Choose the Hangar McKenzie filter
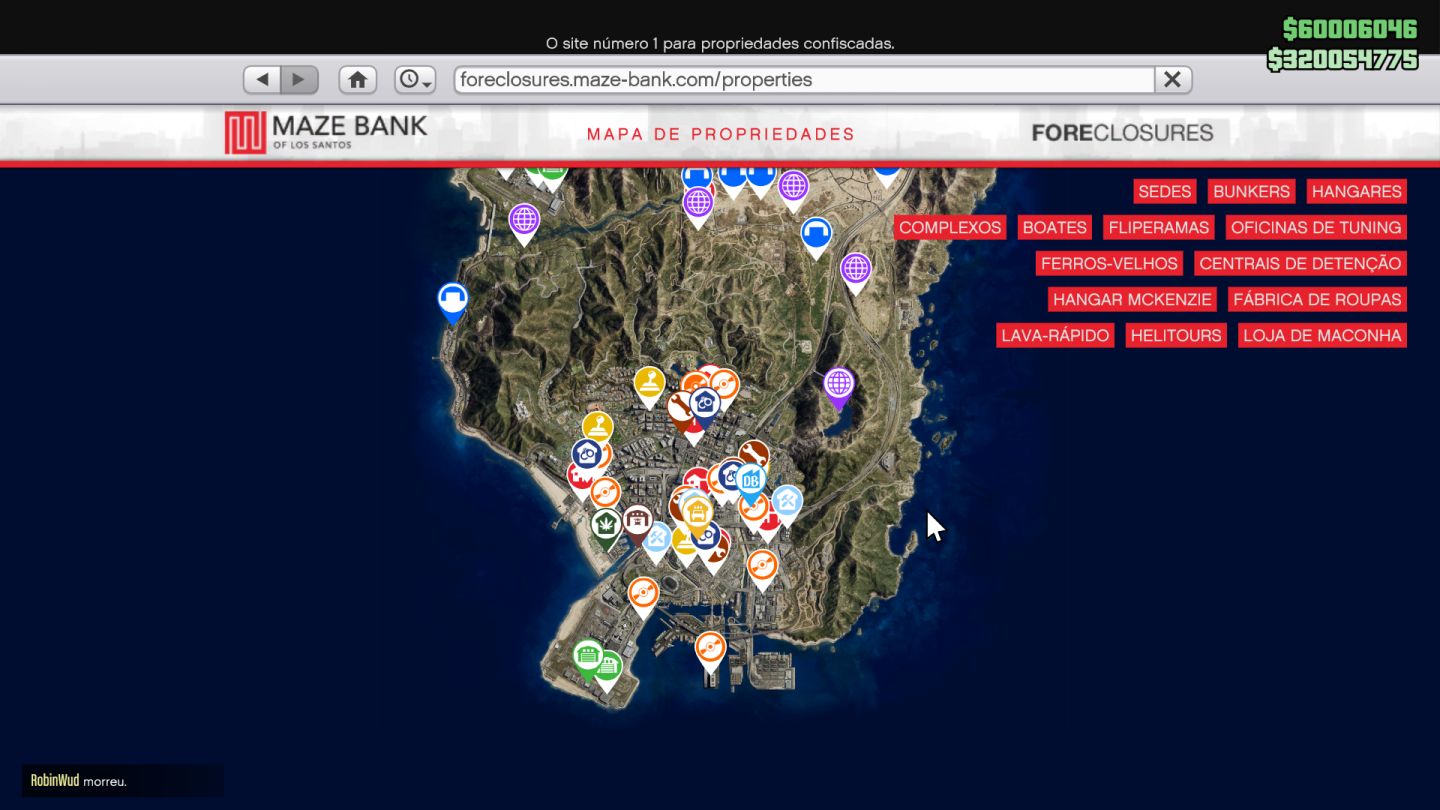Viewport: 1440px width, 810px height. pos(1132,299)
